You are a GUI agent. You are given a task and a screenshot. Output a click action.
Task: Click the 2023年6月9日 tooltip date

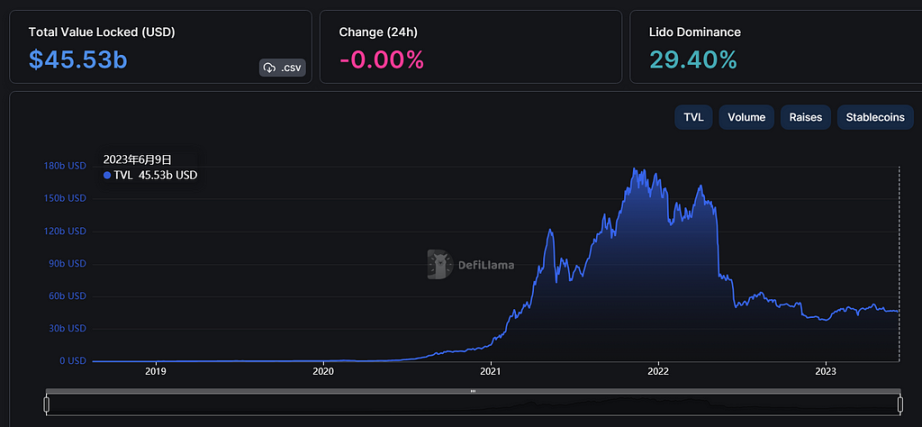[x=137, y=159]
